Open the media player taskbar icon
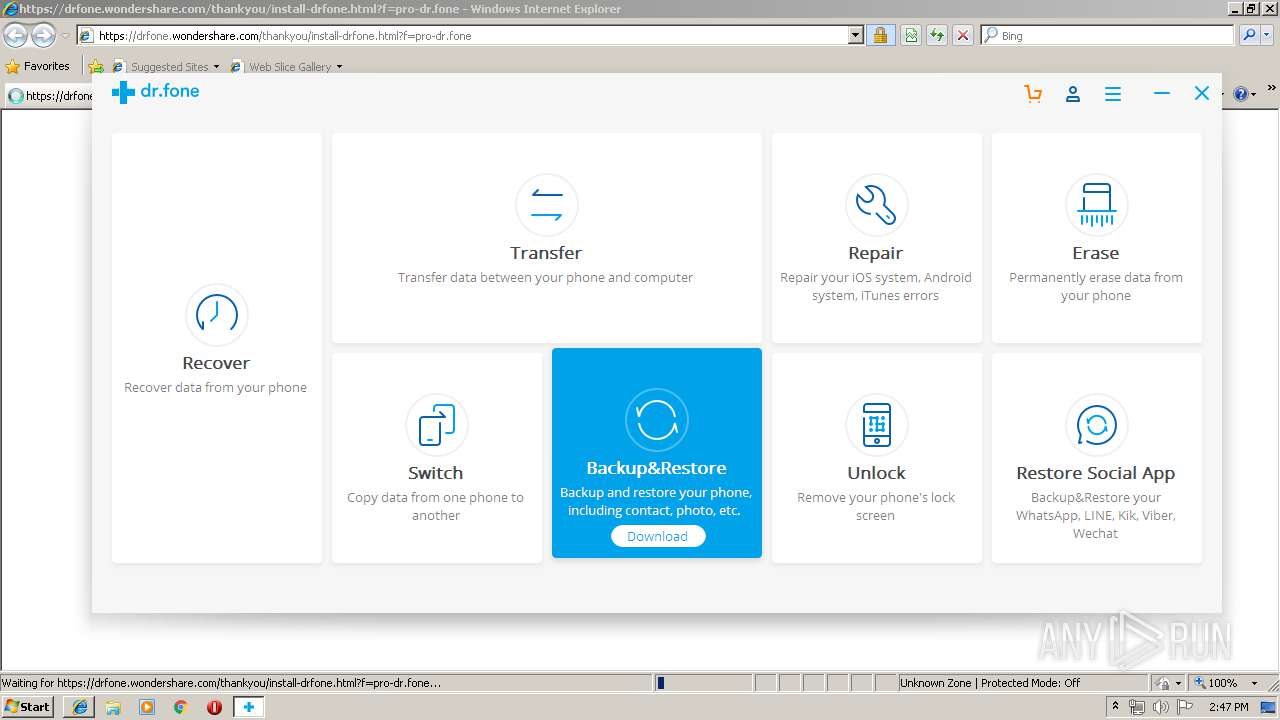Image resolution: width=1280 pixels, height=720 pixels. (x=147, y=707)
